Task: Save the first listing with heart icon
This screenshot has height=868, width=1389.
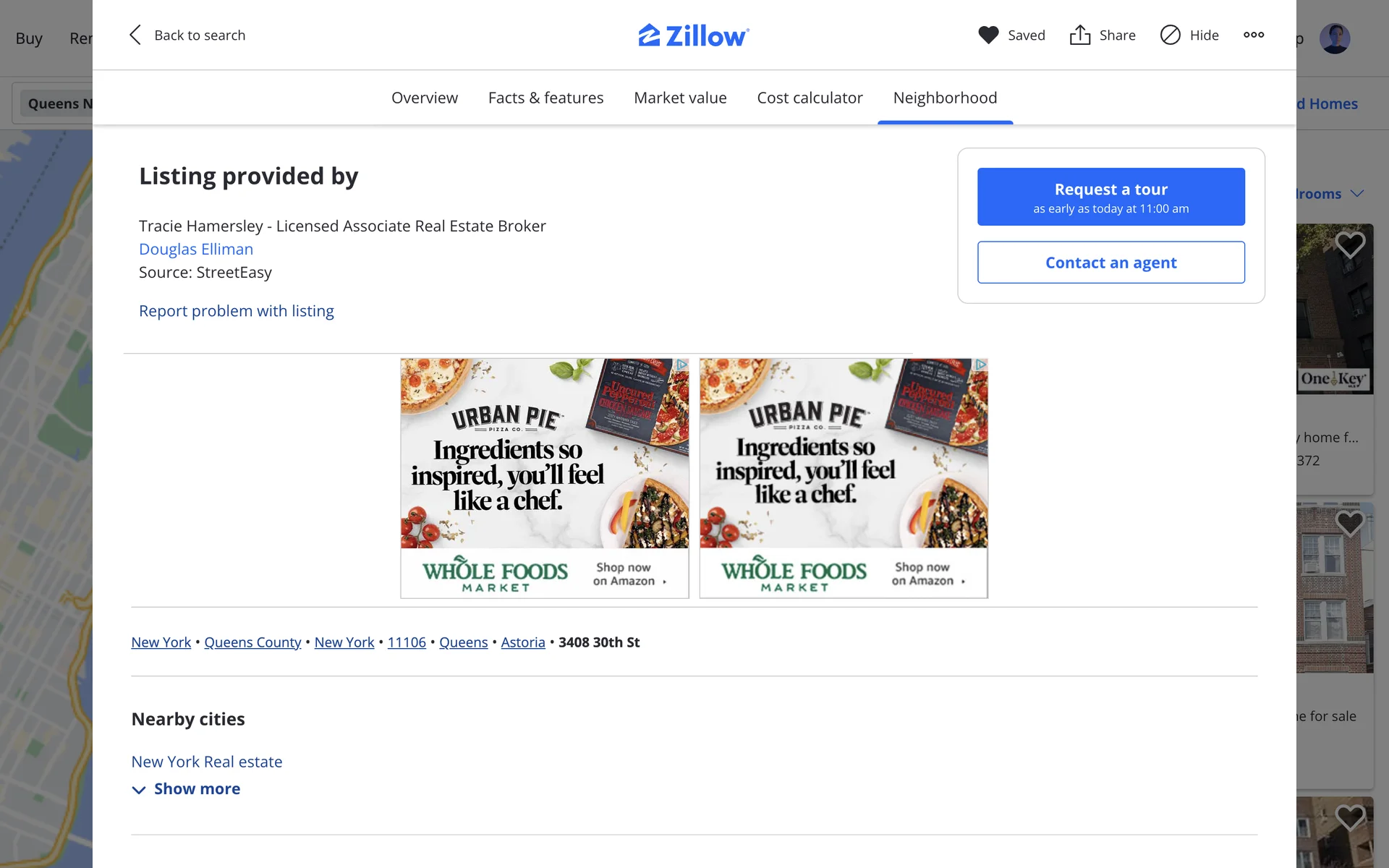Action: pos(1350,245)
